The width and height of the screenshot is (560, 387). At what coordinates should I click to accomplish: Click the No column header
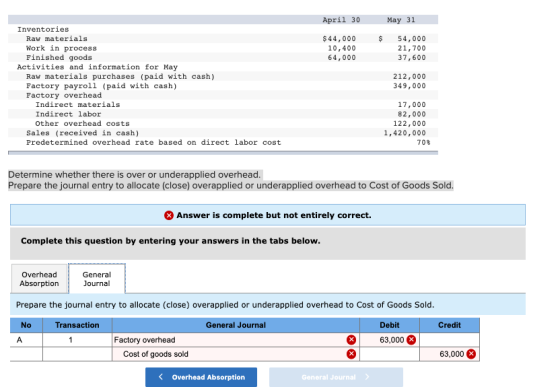[26, 325]
